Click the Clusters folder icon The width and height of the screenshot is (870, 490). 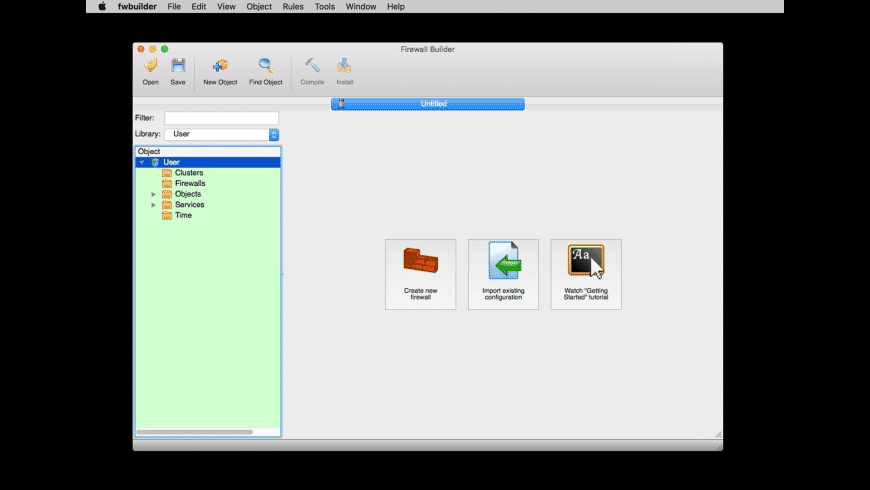coord(166,173)
